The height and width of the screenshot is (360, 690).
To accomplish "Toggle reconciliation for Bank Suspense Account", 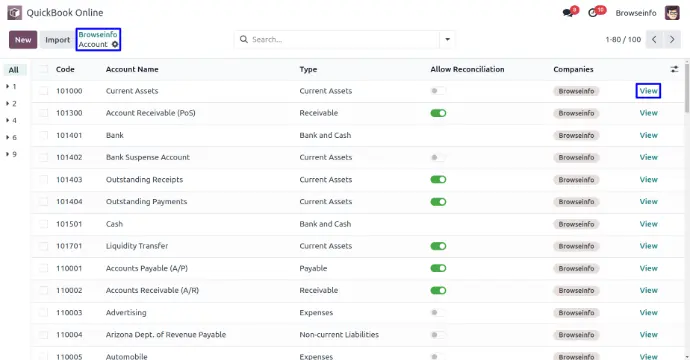I will coord(438,157).
